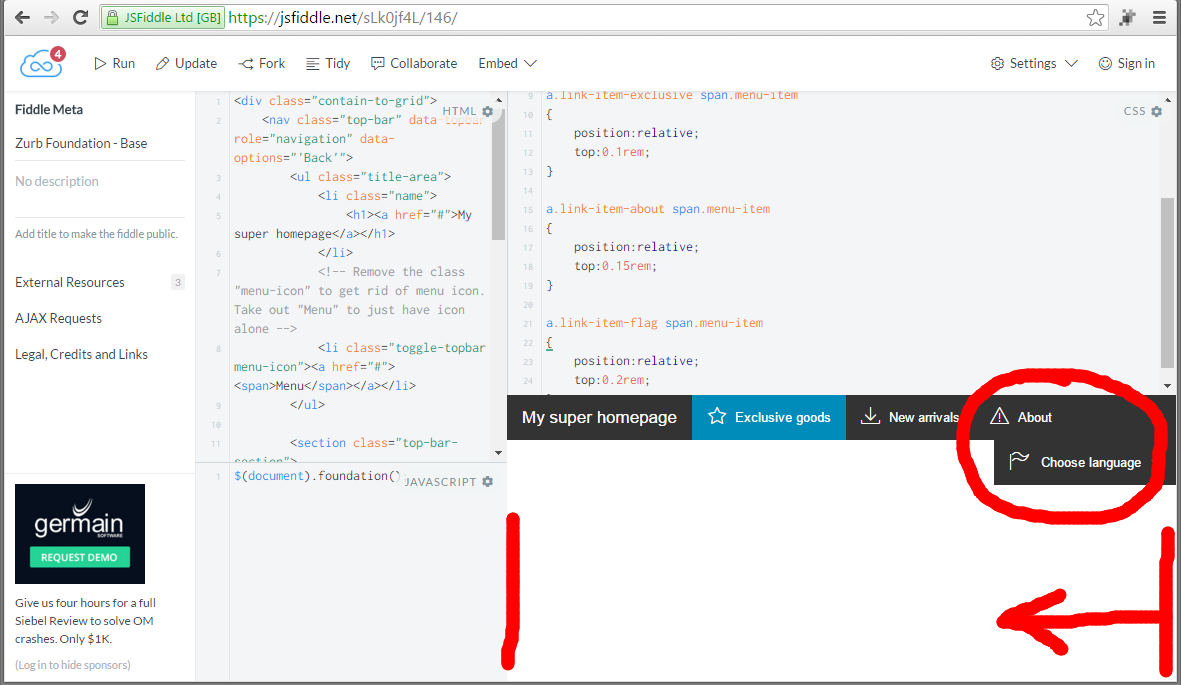Image resolution: width=1181 pixels, height=685 pixels.
Task: Open the Settings dropdown menu
Action: 1034,63
